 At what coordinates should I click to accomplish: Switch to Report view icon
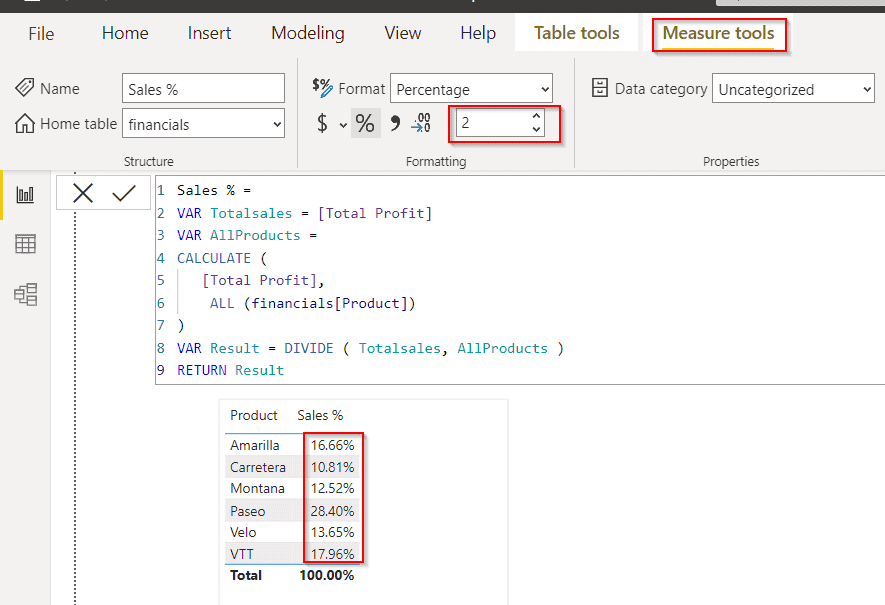point(25,195)
